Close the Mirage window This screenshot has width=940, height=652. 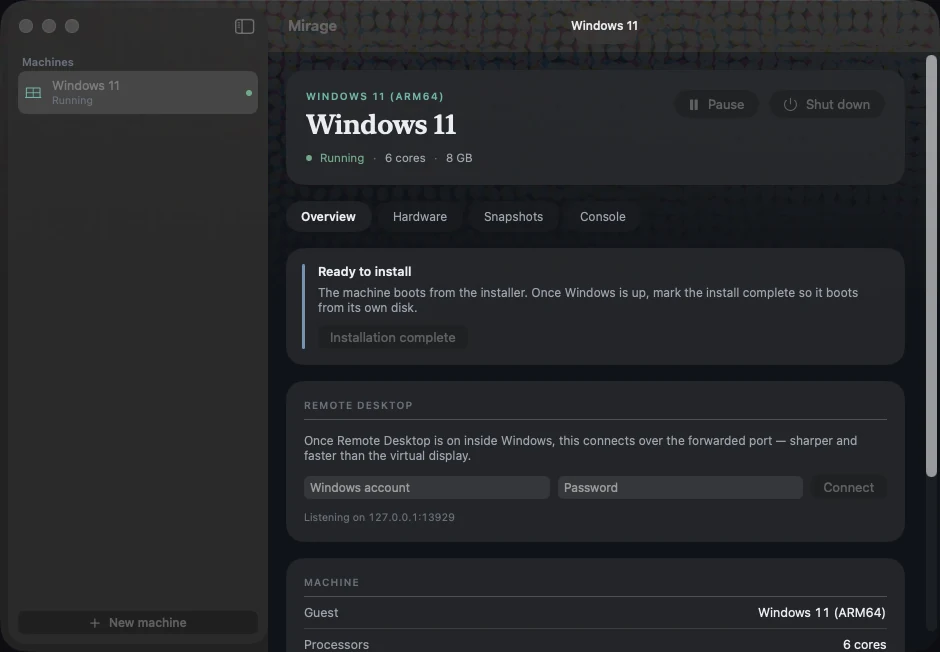[26, 26]
